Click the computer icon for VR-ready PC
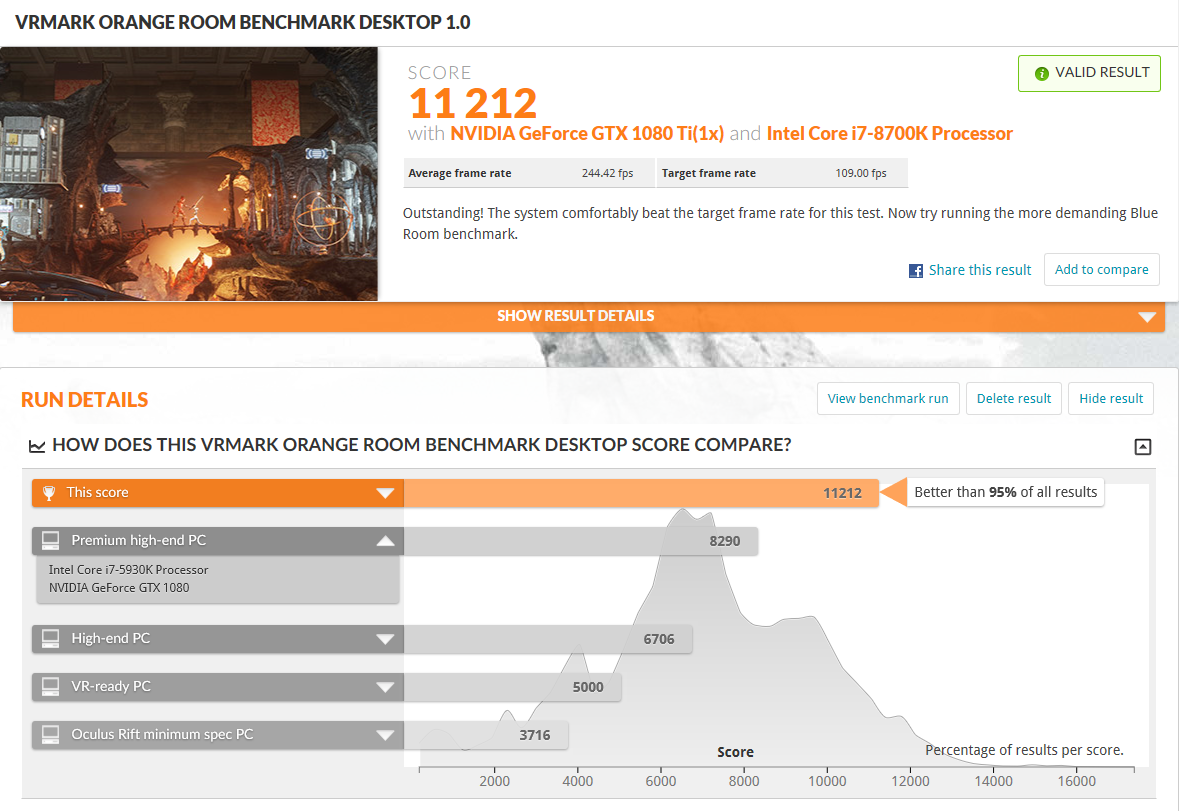 [x=50, y=687]
